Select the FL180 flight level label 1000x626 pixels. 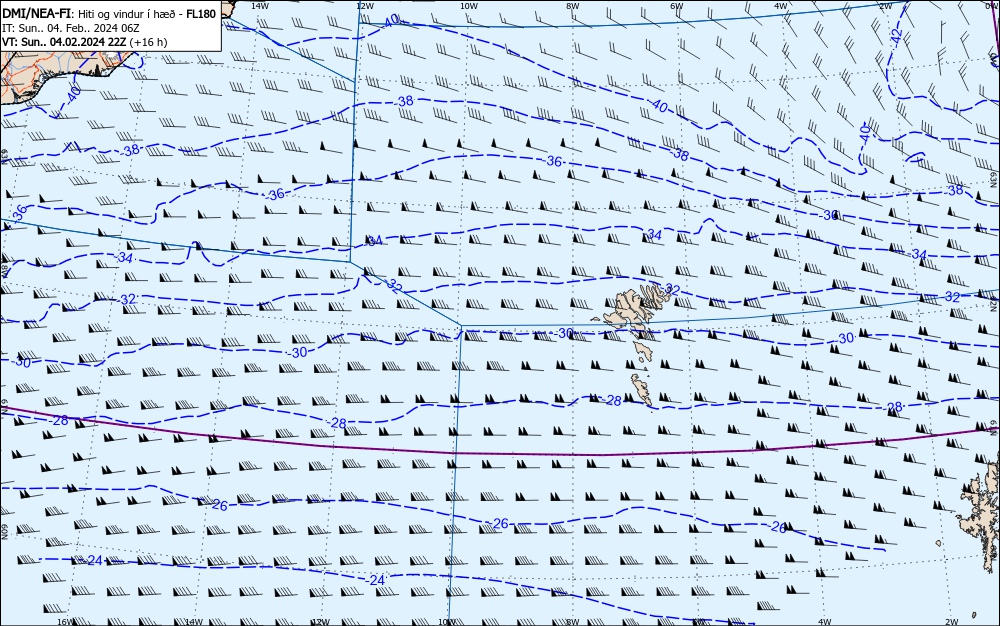click(201, 13)
